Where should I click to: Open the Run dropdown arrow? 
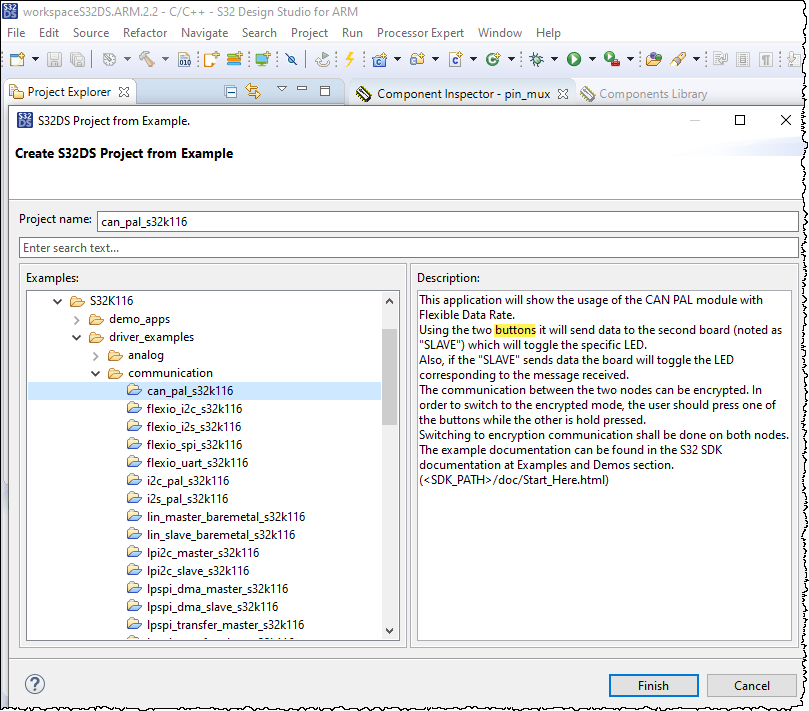pyautogui.click(x=592, y=59)
